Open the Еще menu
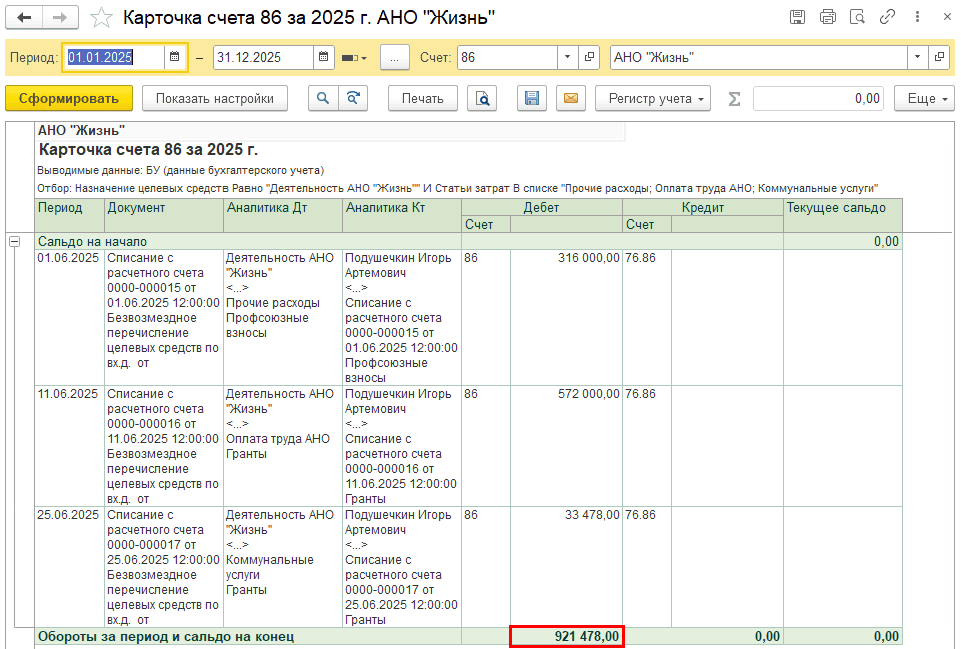This screenshot has height=649, width=961. point(927,98)
